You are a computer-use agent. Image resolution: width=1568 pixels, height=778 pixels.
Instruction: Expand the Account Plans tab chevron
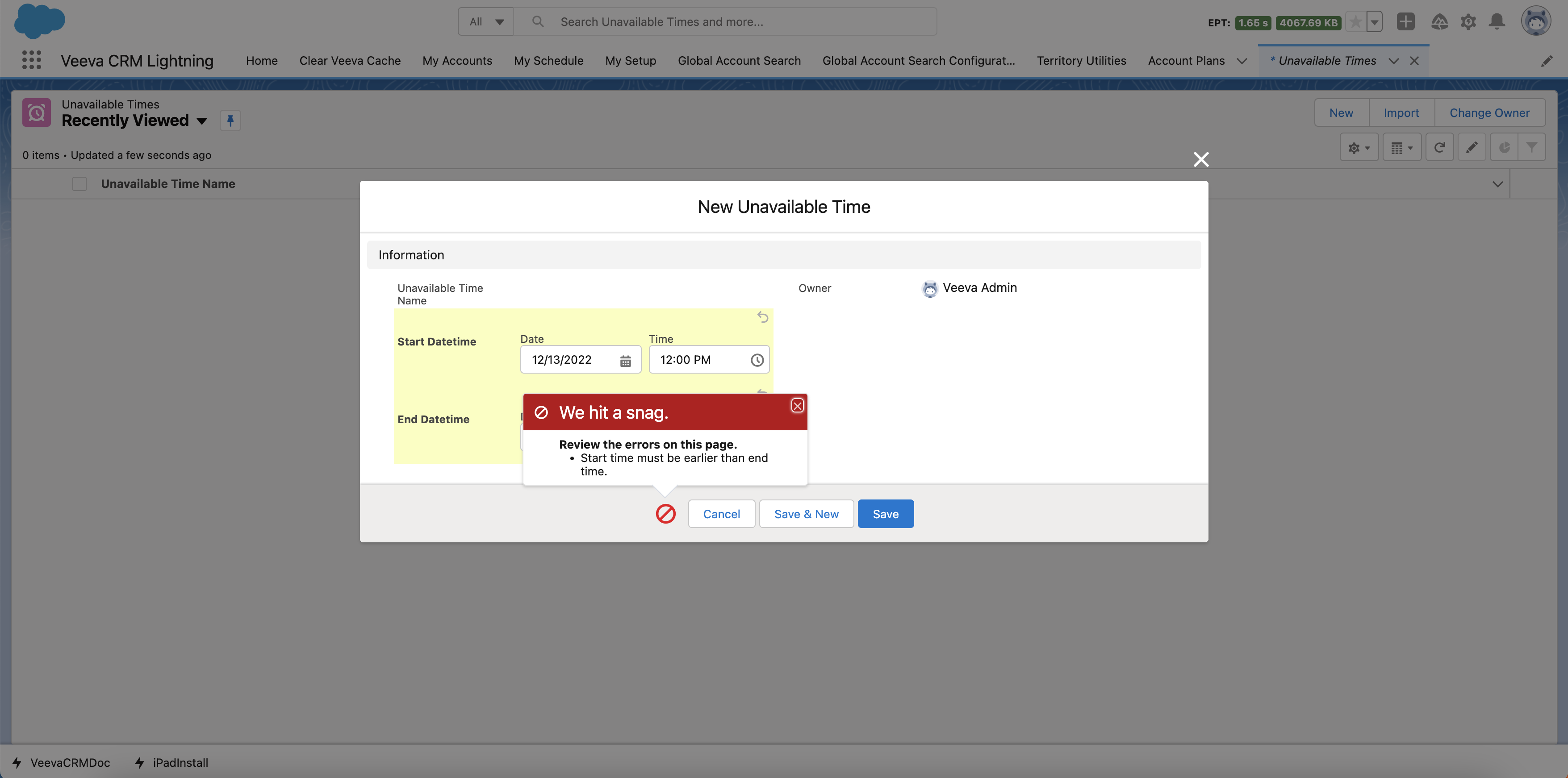click(x=1242, y=61)
